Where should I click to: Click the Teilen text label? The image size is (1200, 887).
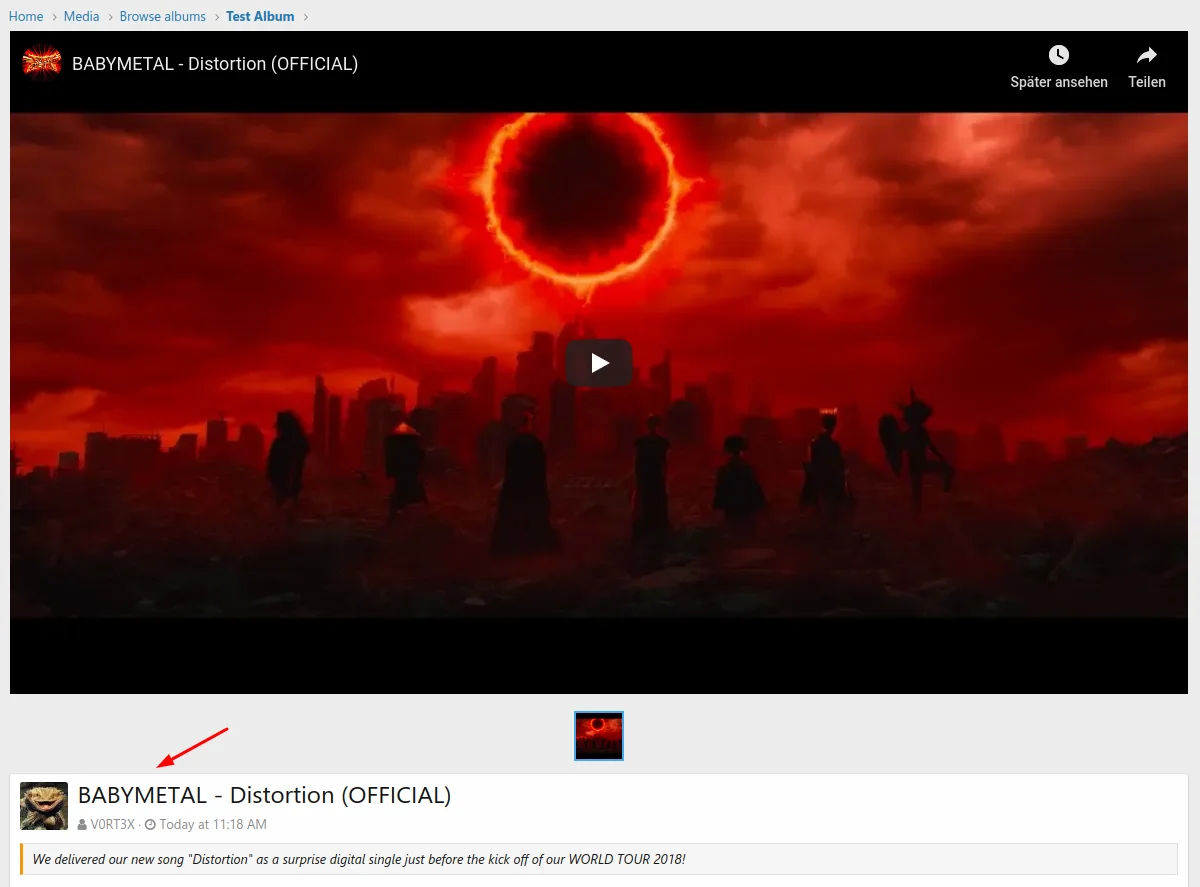click(1146, 82)
